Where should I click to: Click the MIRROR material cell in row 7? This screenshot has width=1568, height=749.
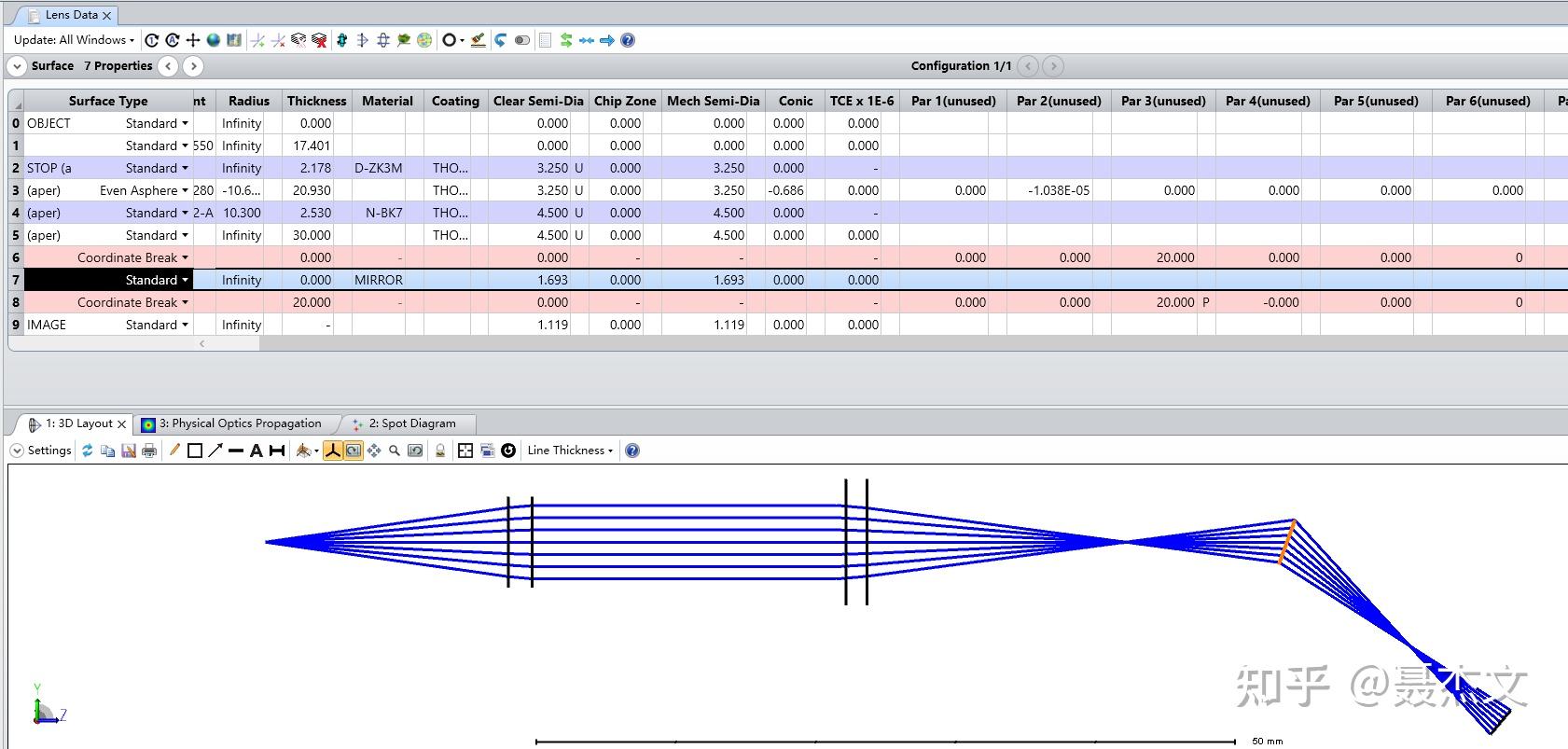[379, 280]
